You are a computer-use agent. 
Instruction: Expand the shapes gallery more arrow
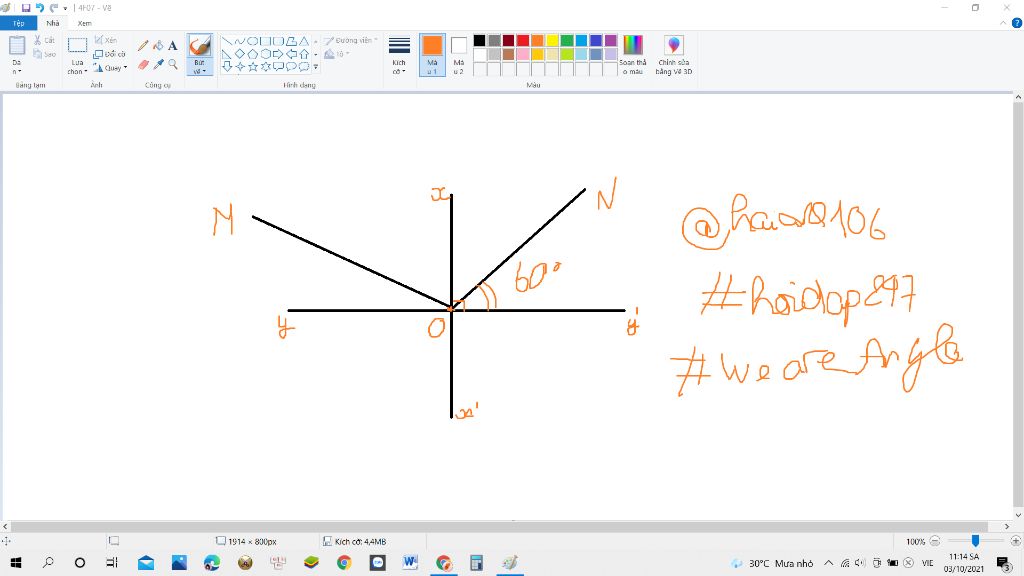316,67
